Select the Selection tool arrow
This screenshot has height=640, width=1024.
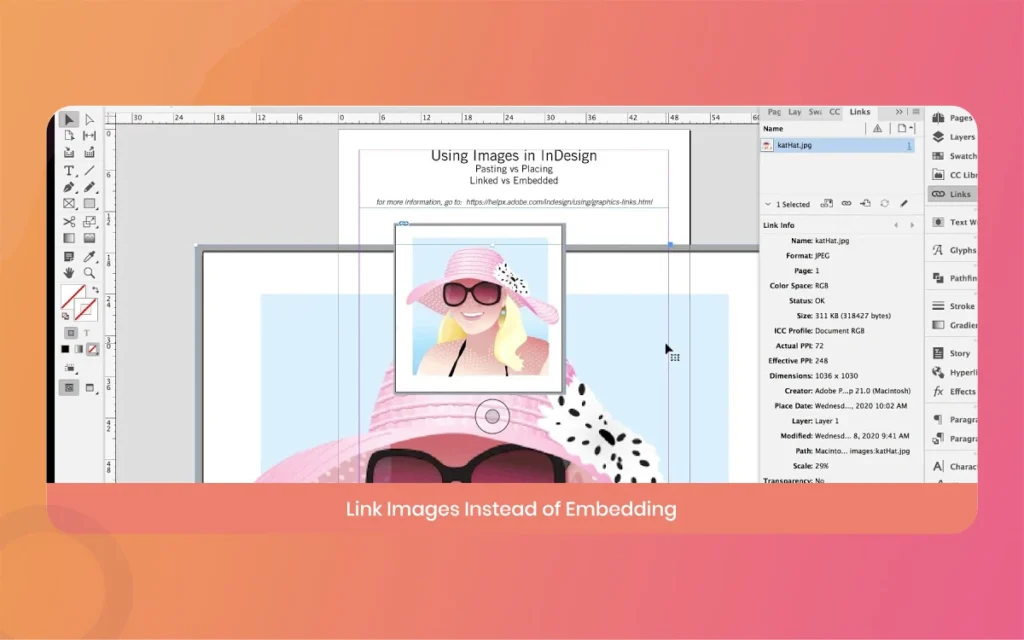[69, 120]
